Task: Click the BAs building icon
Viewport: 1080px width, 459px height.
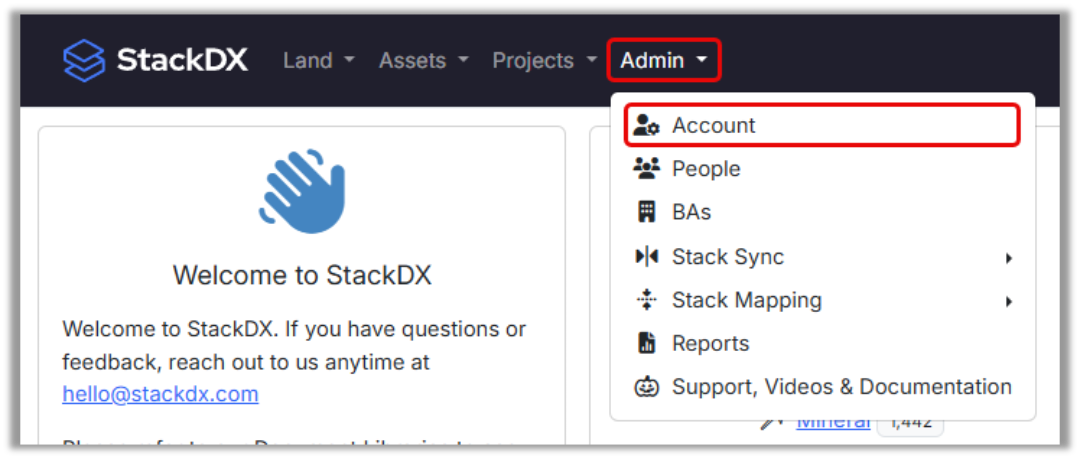Action: [647, 212]
